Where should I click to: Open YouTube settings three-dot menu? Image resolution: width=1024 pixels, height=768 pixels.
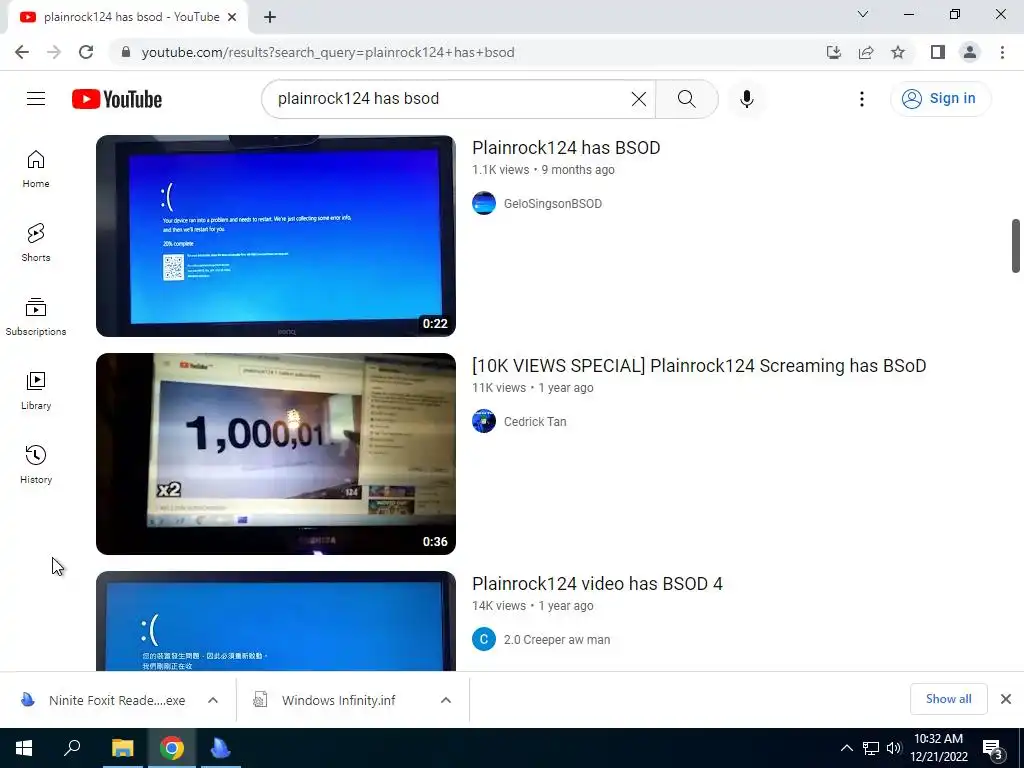point(861,99)
